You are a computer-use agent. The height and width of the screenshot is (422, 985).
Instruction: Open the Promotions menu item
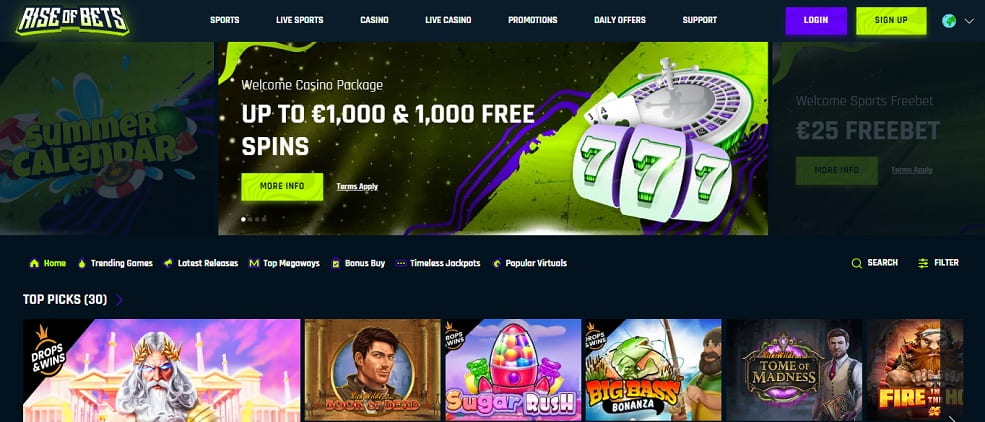[x=532, y=20]
